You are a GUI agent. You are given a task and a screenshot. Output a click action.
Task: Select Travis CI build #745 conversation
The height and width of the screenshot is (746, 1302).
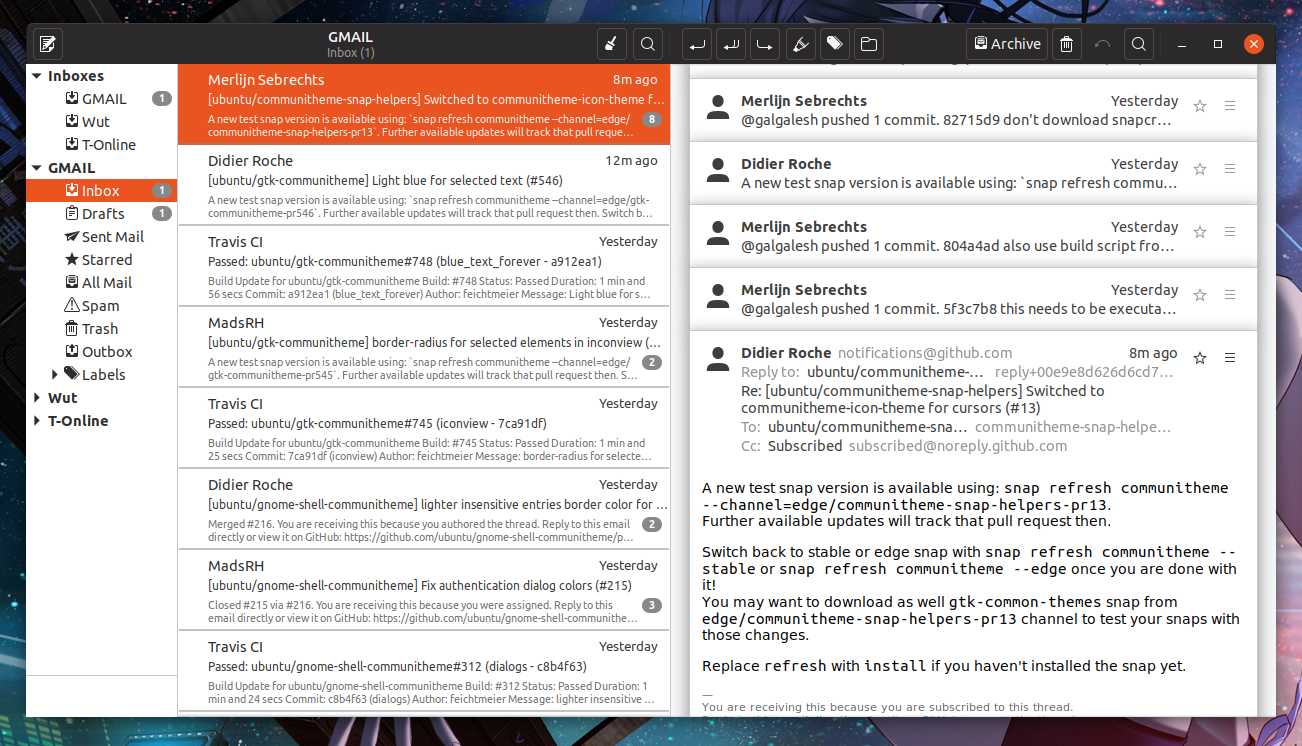tap(423, 428)
